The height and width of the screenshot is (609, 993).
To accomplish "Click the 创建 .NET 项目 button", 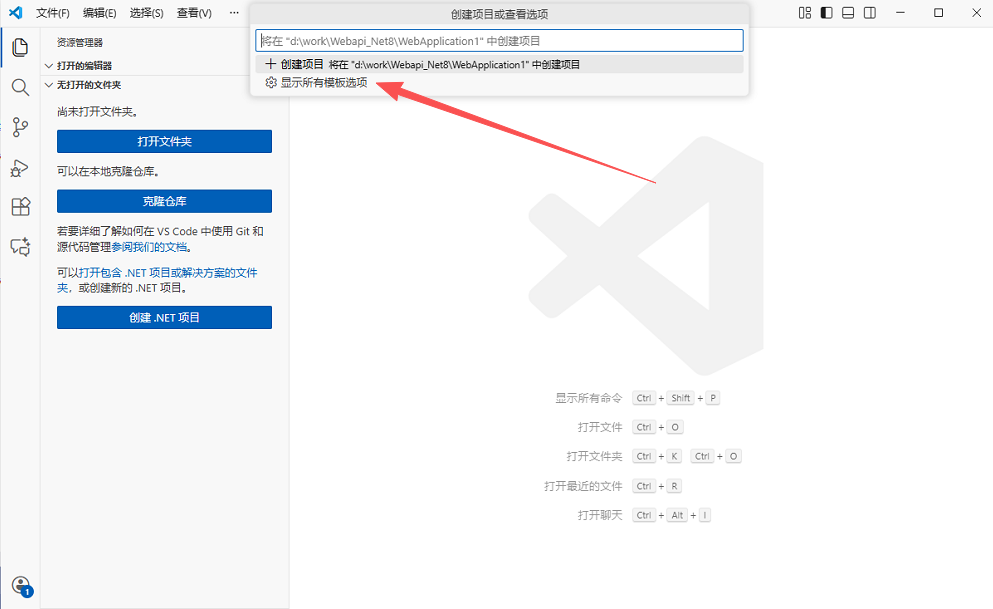I will coord(165,318).
